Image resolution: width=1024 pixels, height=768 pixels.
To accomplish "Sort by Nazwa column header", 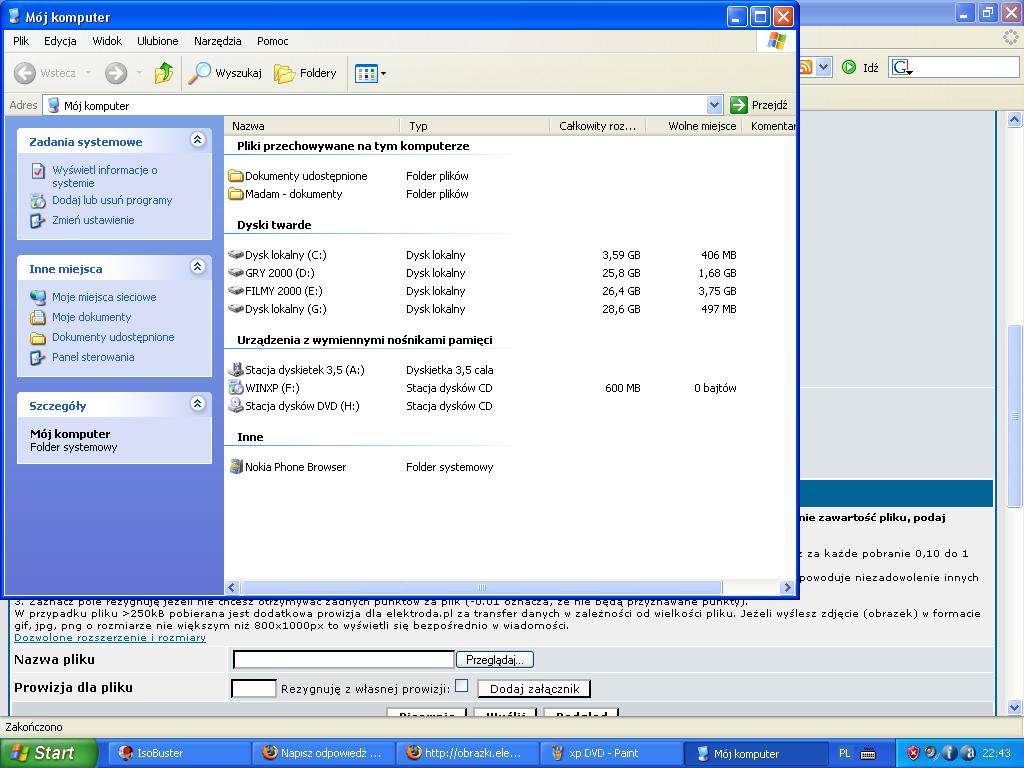I will pos(312,126).
